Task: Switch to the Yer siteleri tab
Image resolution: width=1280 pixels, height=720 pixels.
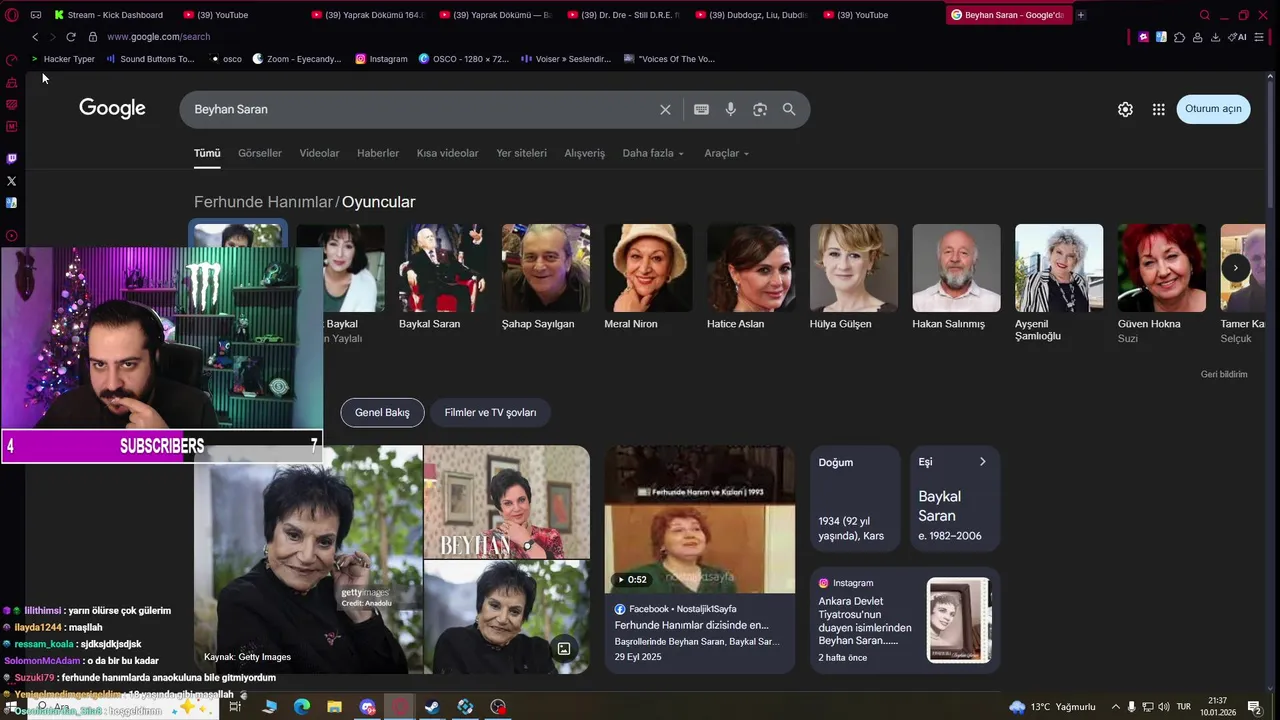Action: point(521,153)
